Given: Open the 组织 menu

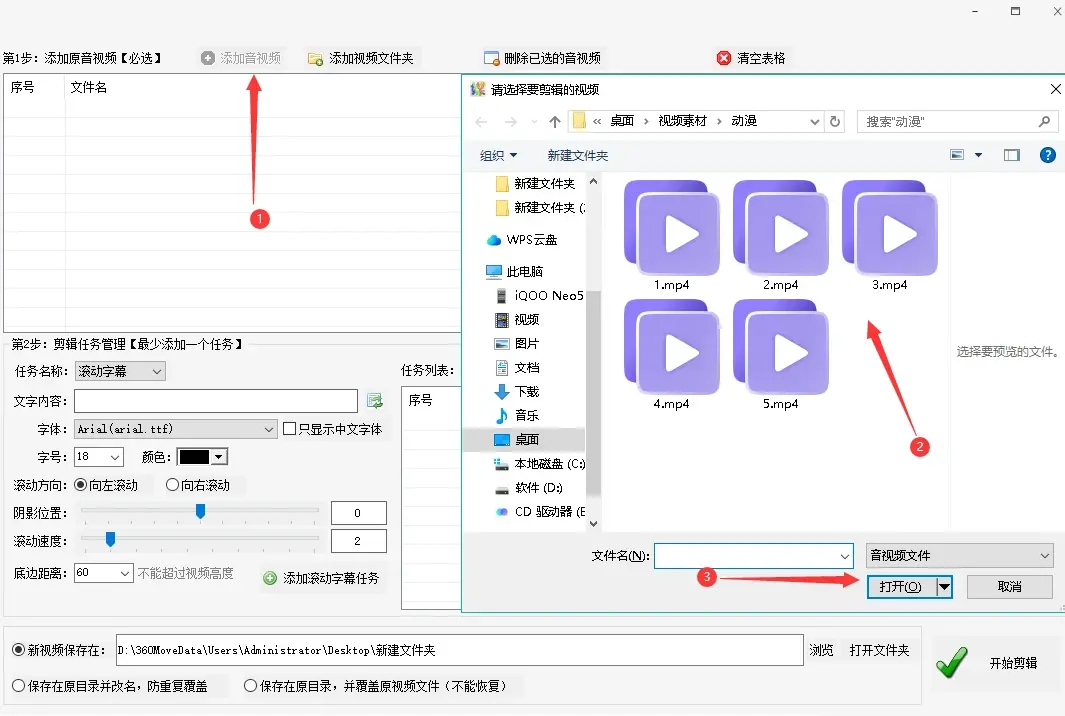Looking at the screenshot, I should pyautogui.click(x=497, y=155).
